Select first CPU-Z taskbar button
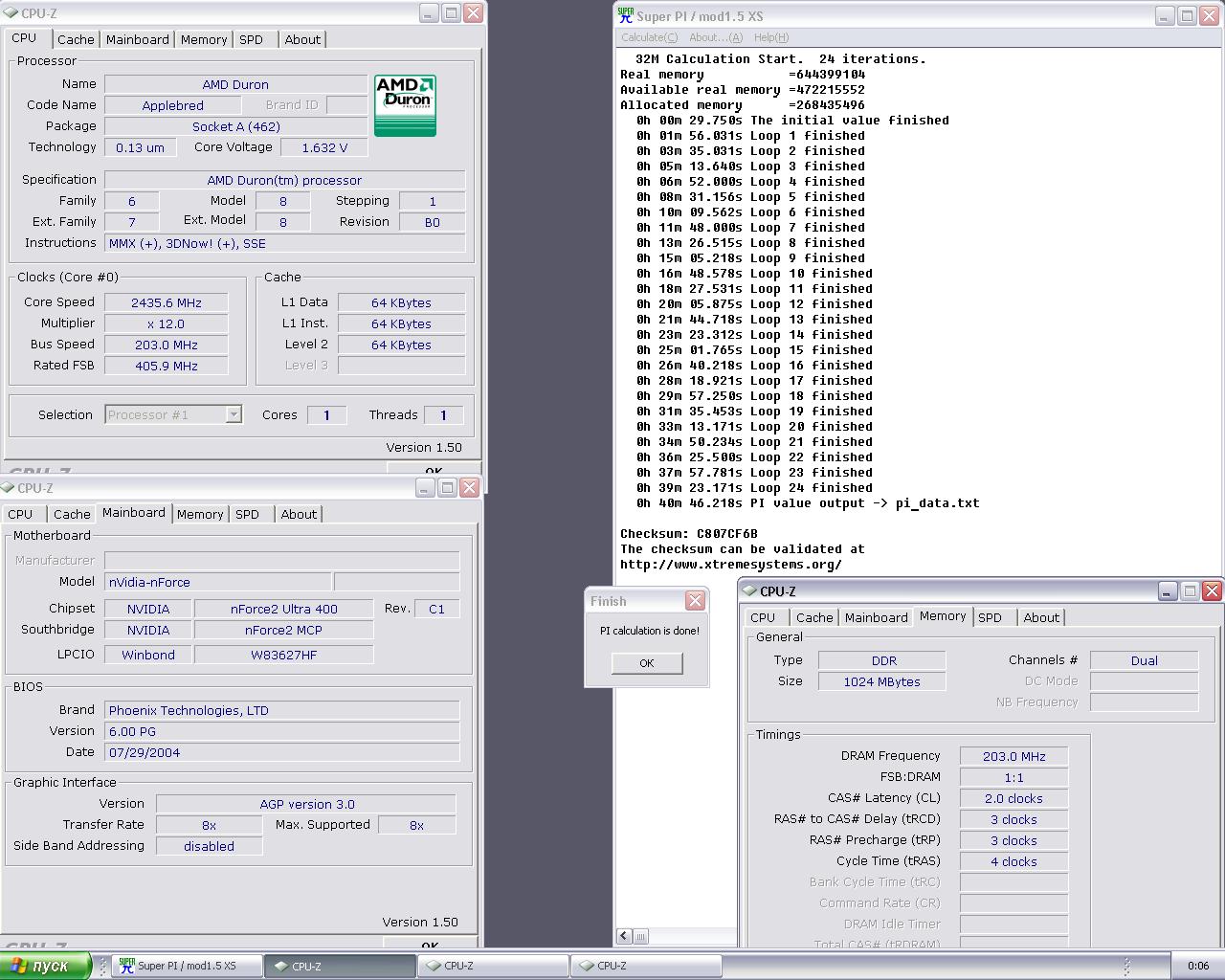The width and height of the screenshot is (1225, 980). pyautogui.click(x=341, y=966)
